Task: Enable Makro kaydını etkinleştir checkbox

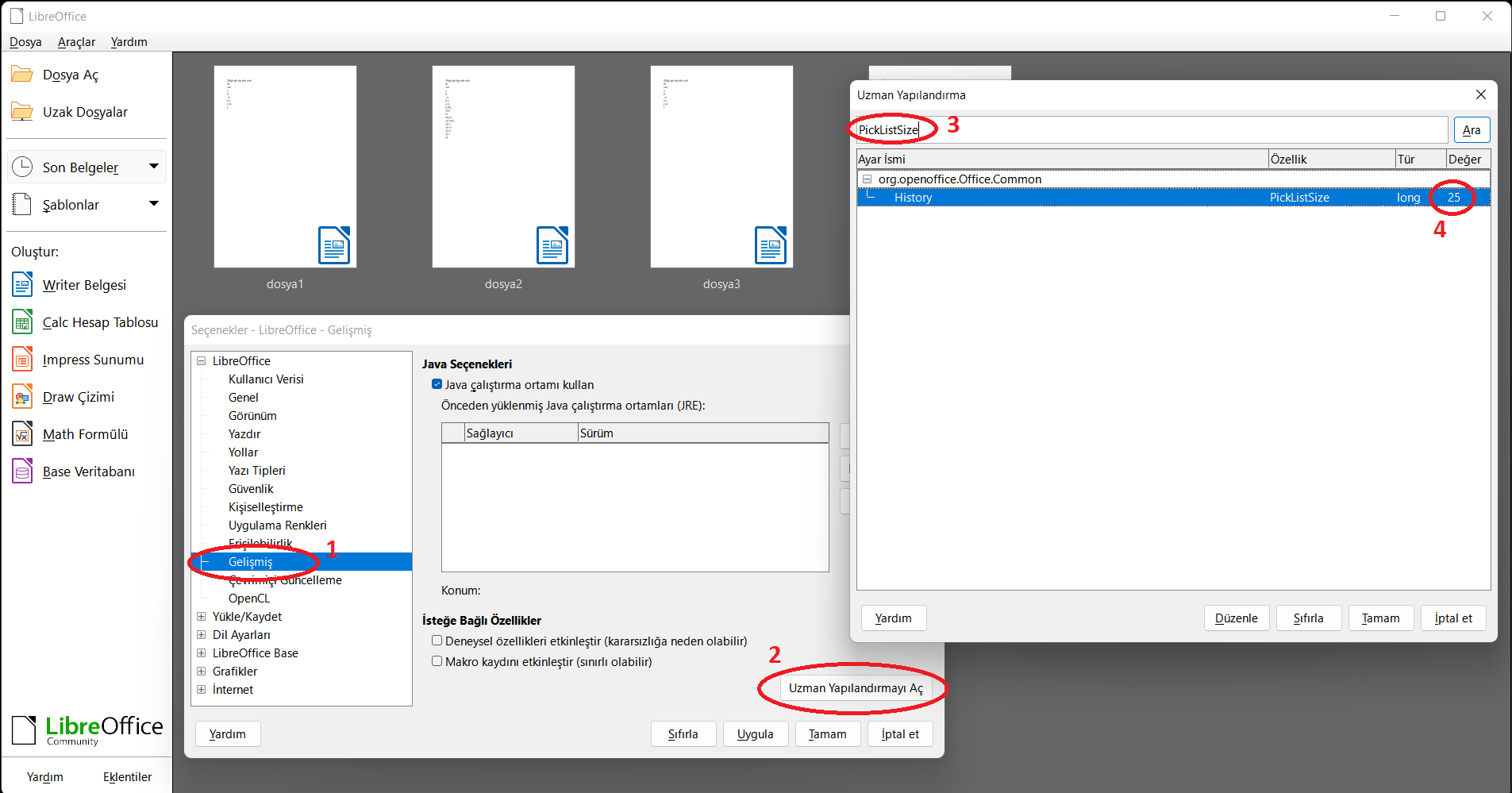Action: [437, 661]
